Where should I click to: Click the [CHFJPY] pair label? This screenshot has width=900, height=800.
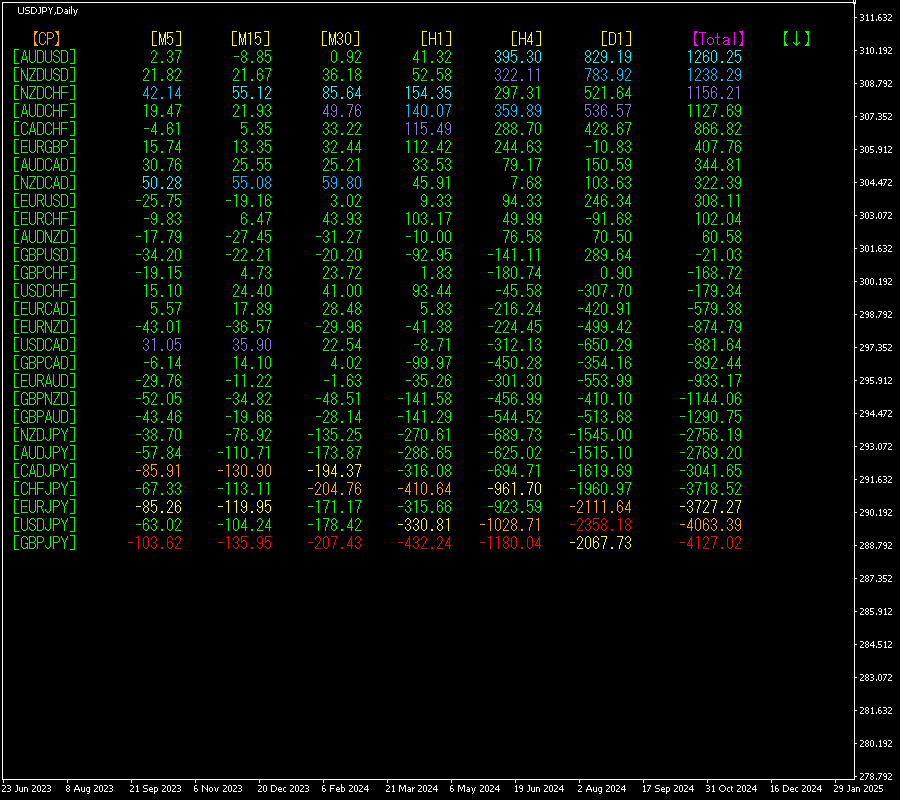coord(45,489)
